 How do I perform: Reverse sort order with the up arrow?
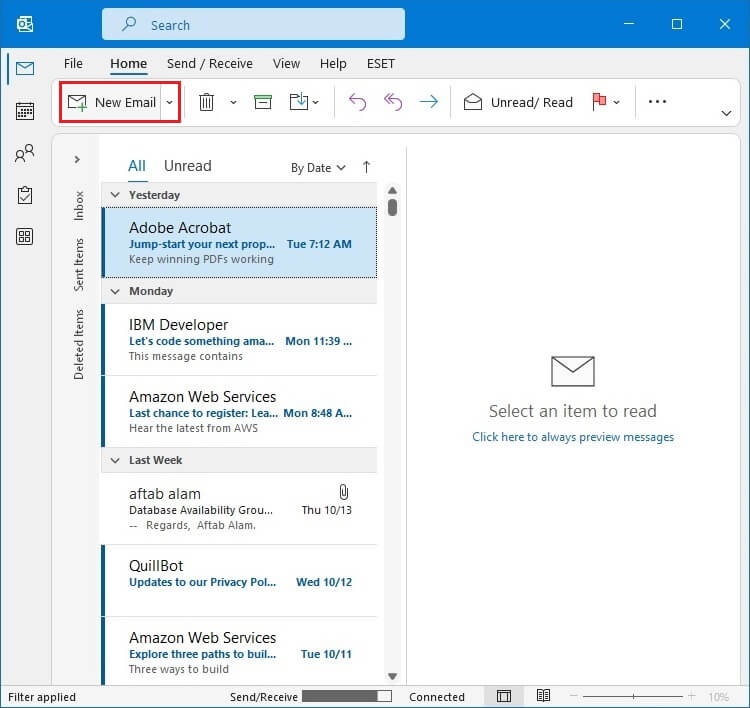tap(366, 167)
